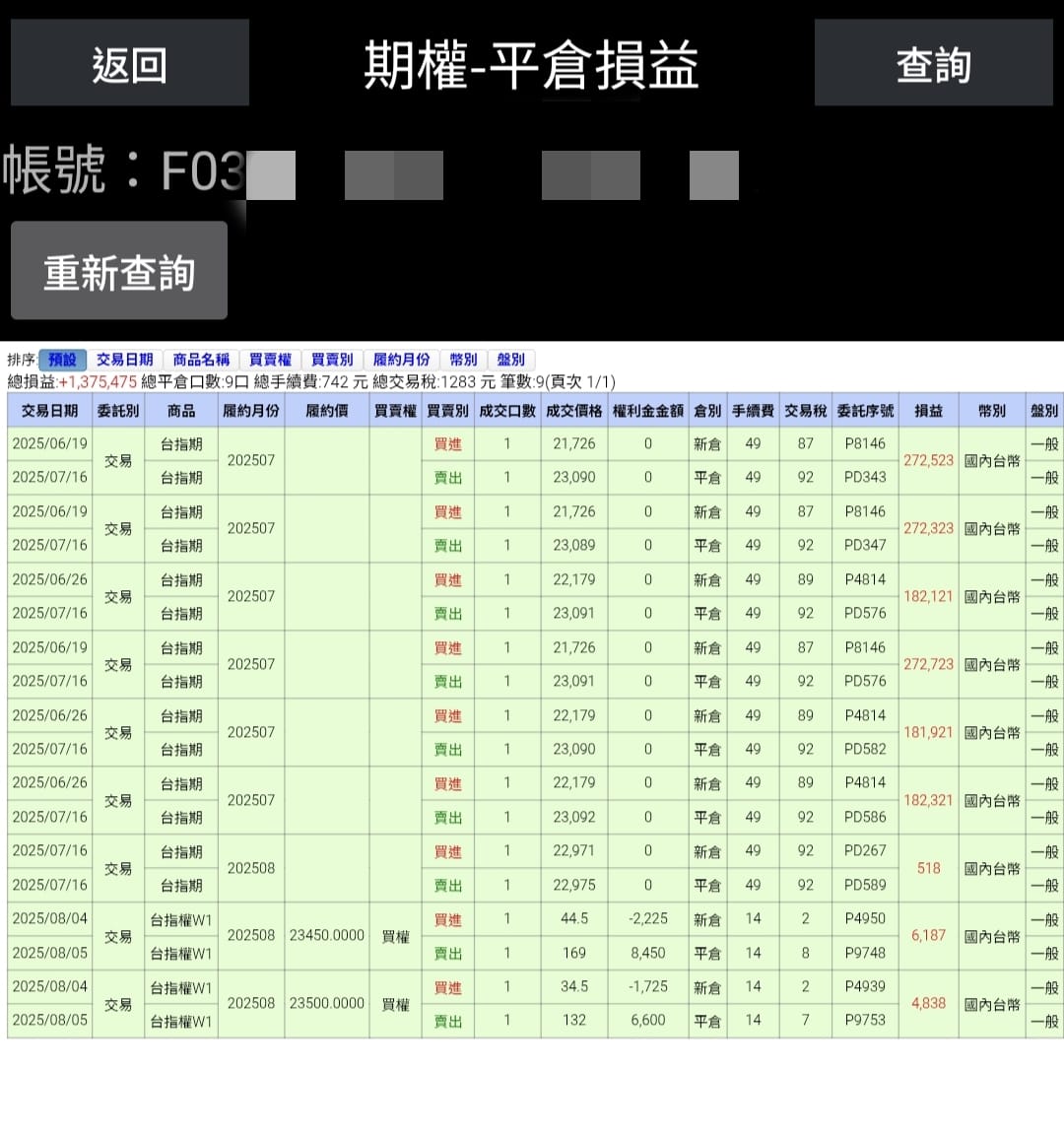Click the premium amount 6,600
Viewport: 1064px width, 1136px height.
(x=648, y=1021)
